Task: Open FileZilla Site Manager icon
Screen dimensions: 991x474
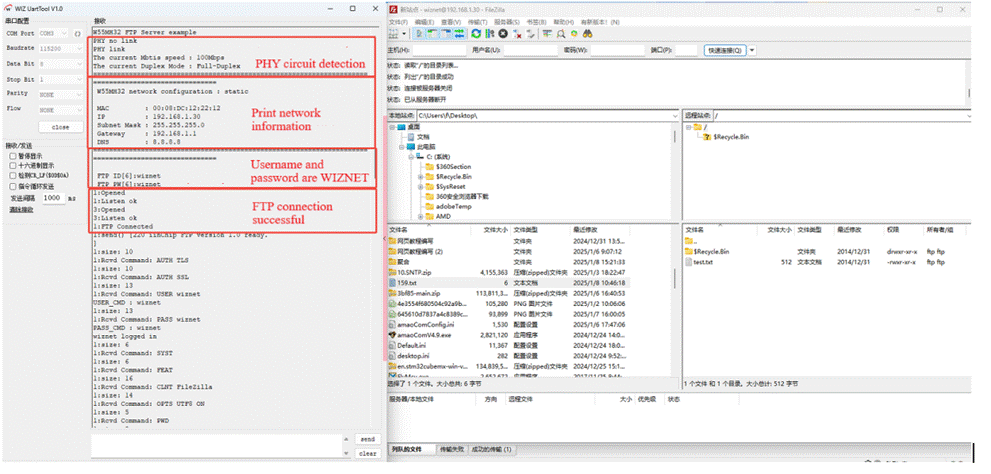Action: pos(393,33)
